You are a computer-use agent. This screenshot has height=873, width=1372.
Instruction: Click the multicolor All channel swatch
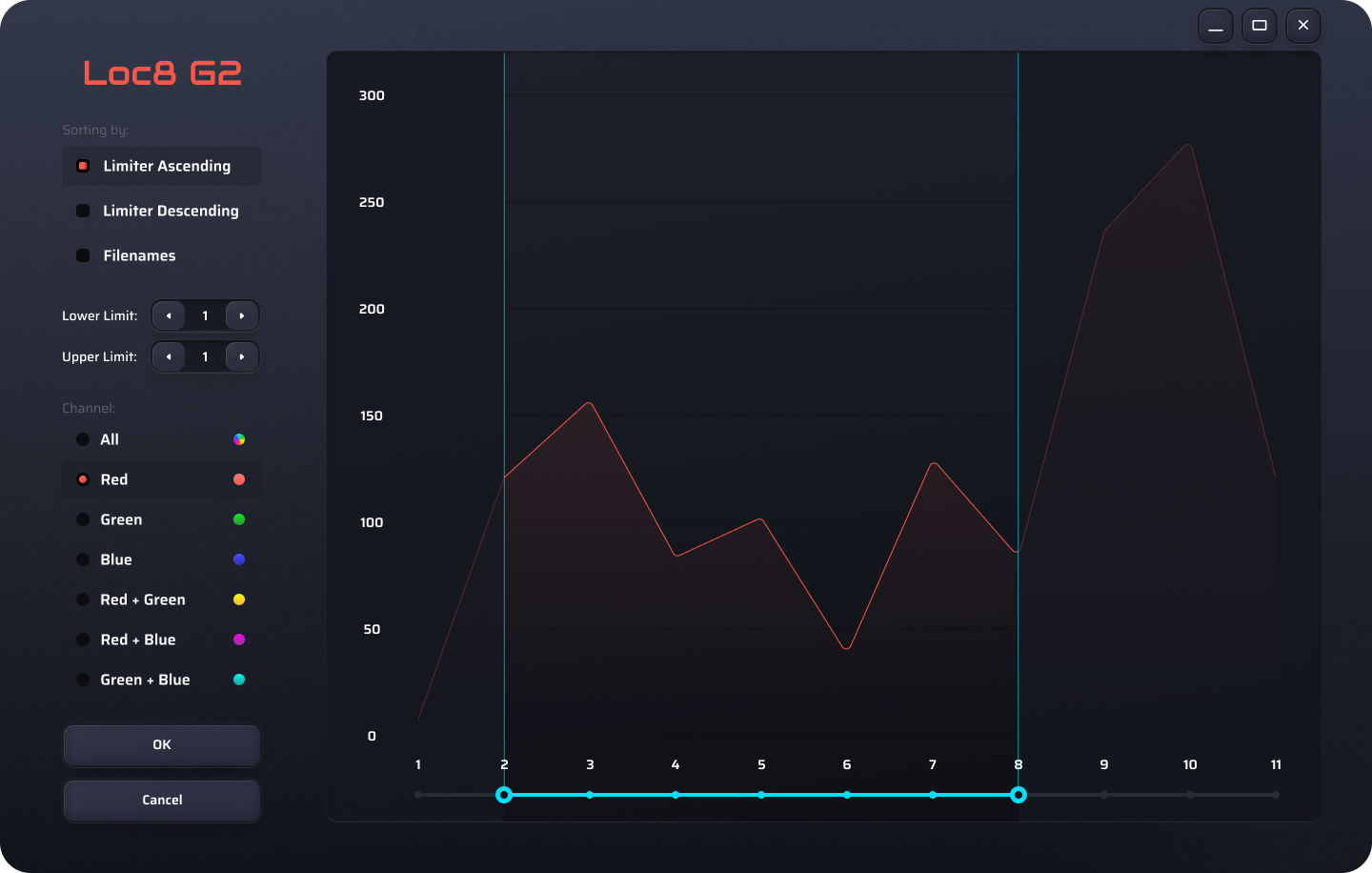pos(239,439)
